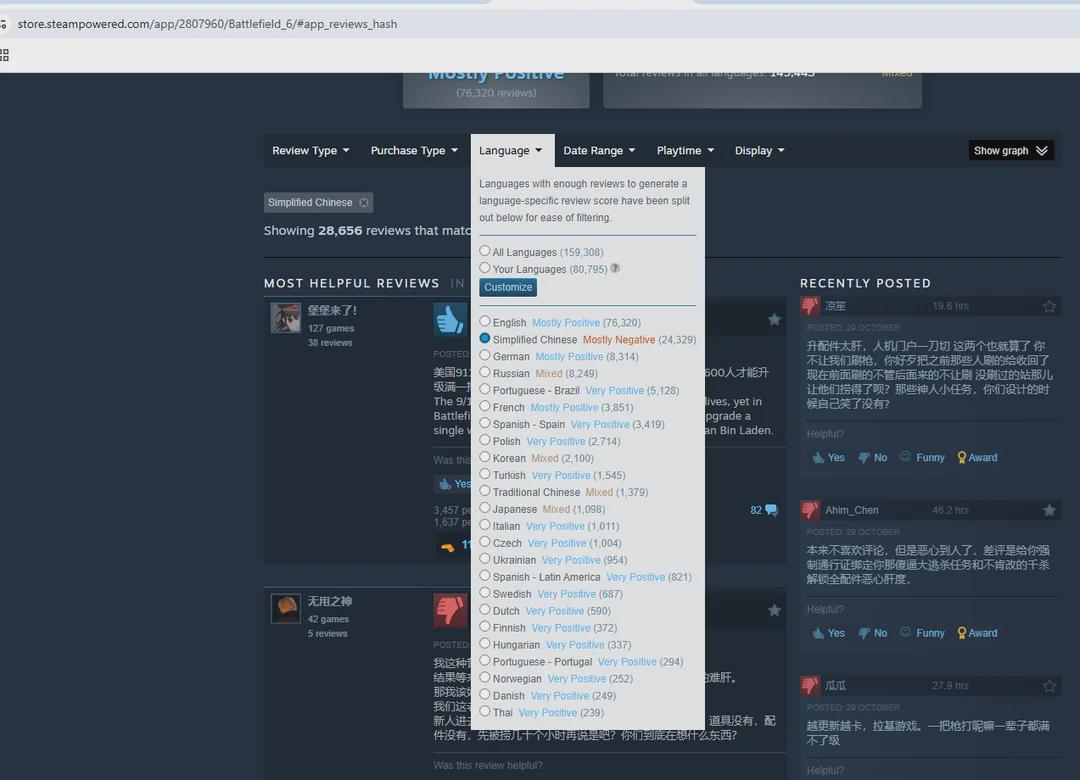
Task: Click the star icon on 瓜瓜 review
Action: 1049,686
